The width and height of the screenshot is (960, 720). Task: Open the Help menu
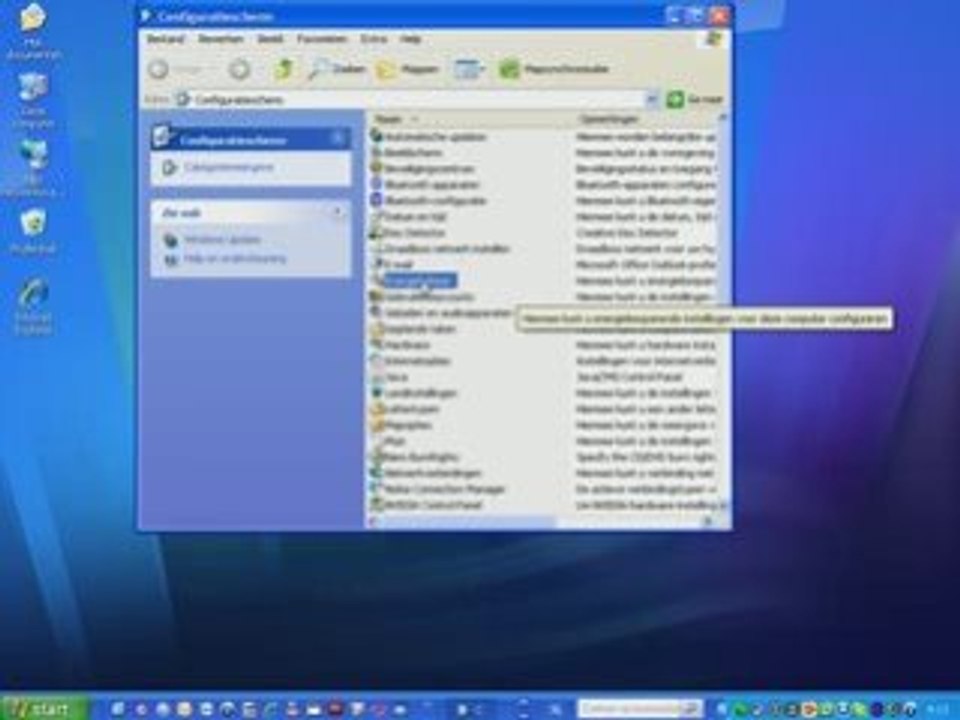point(410,39)
